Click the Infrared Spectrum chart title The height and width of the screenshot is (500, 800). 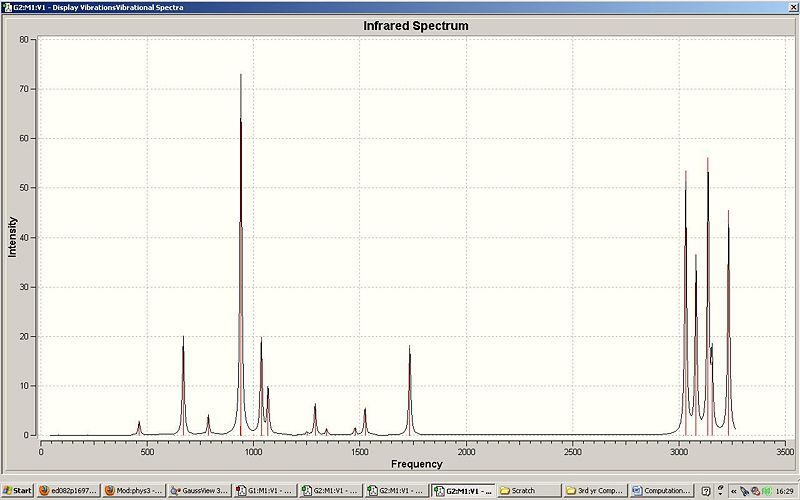[416, 26]
